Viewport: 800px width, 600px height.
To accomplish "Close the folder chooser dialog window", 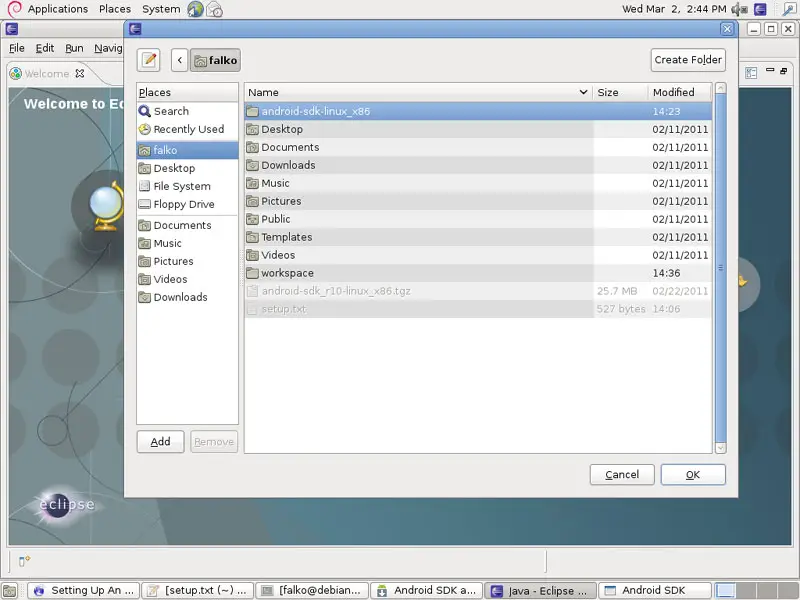I will coord(727,29).
